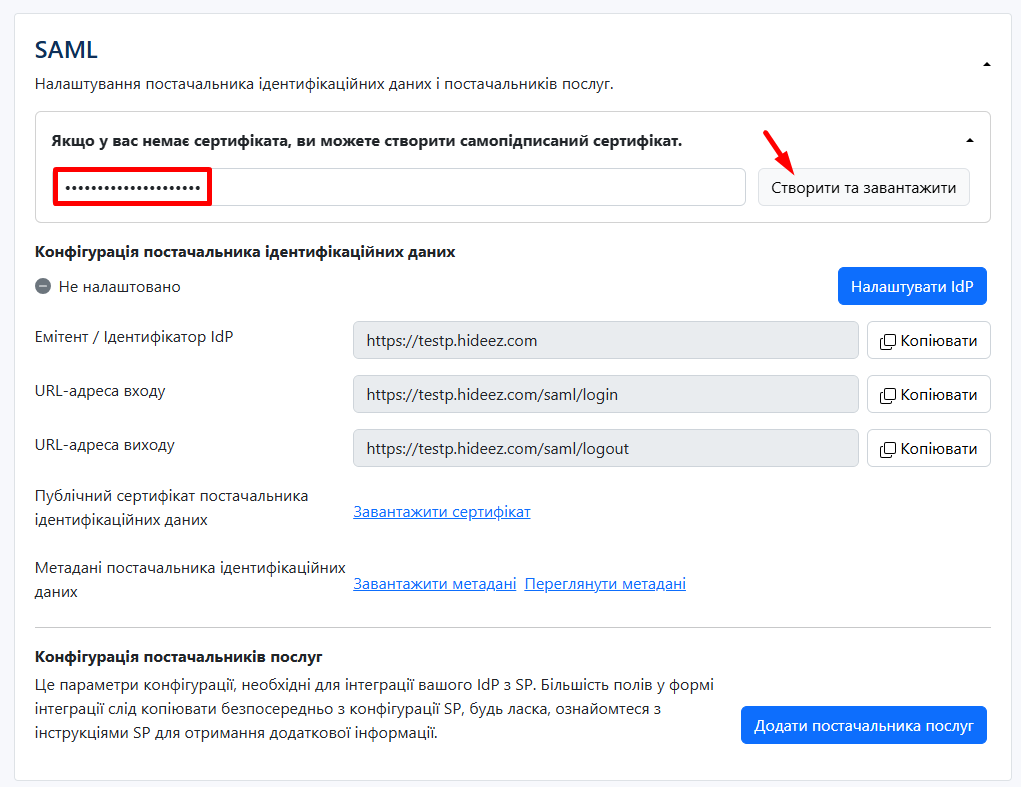Click the SAML section heading
The width and height of the screenshot is (1021, 787).
coord(66,50)
